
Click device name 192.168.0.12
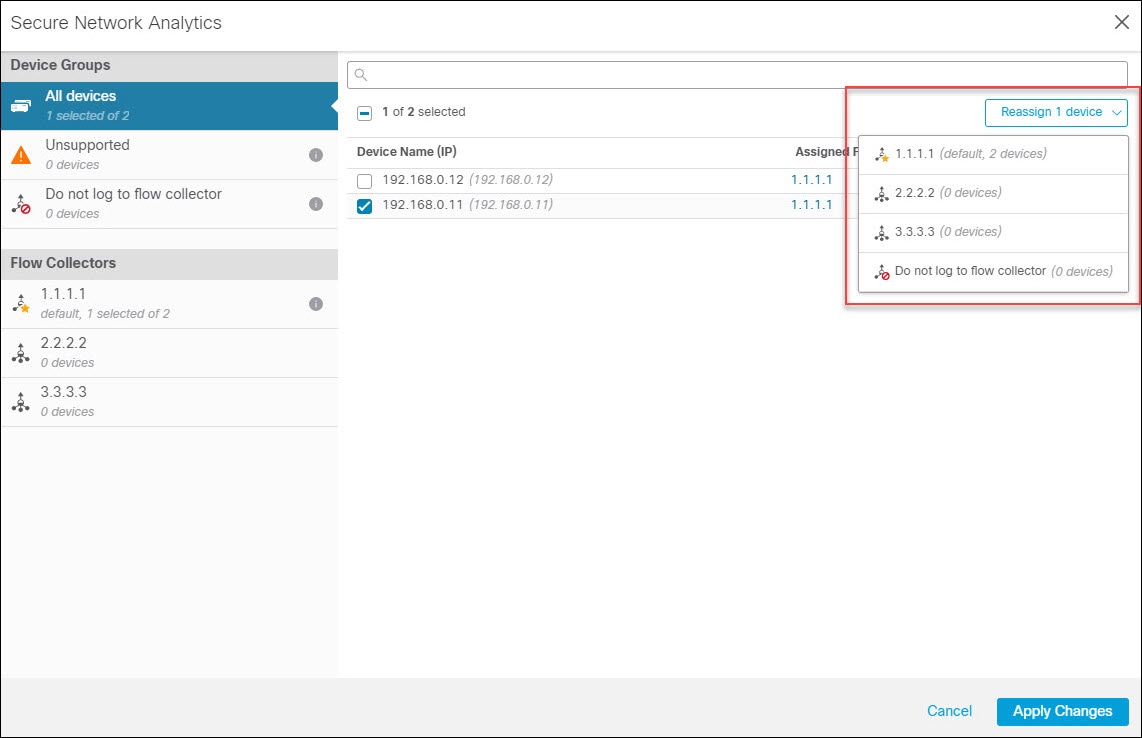[x=422, y=179]
